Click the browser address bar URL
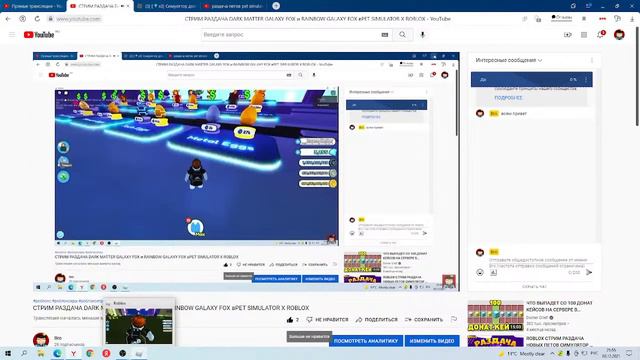 78,19
